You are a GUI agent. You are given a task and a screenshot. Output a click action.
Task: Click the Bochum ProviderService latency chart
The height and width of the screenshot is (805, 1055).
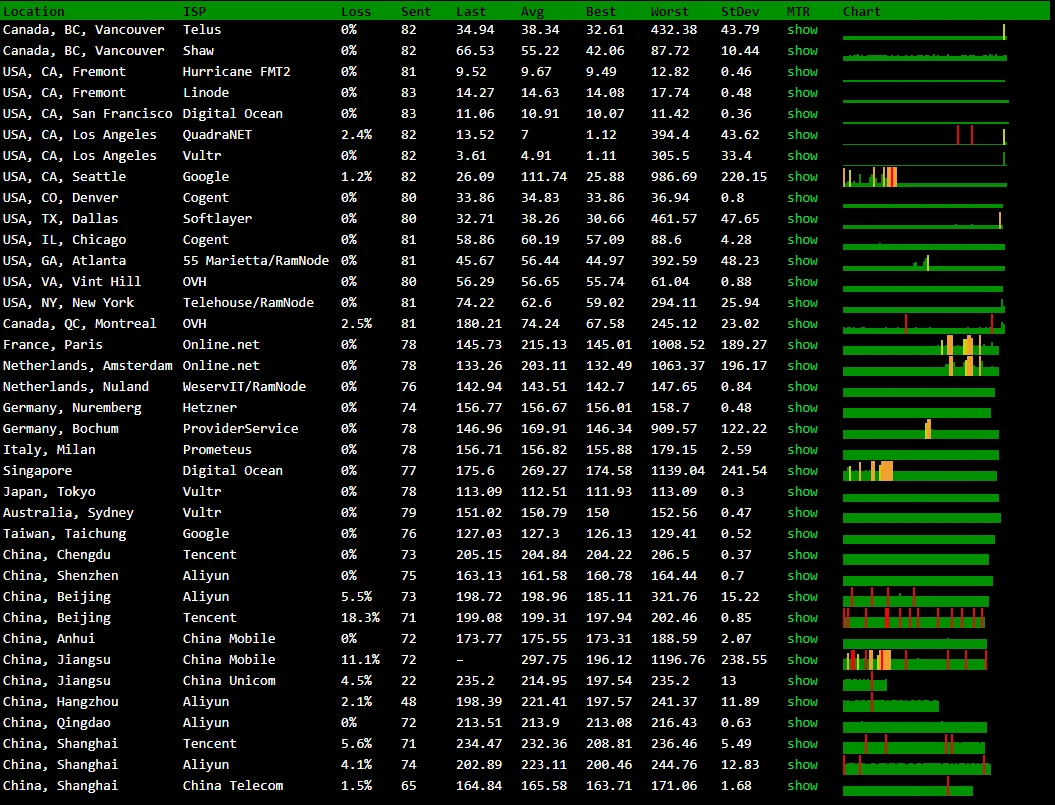[x=921, y=429]
